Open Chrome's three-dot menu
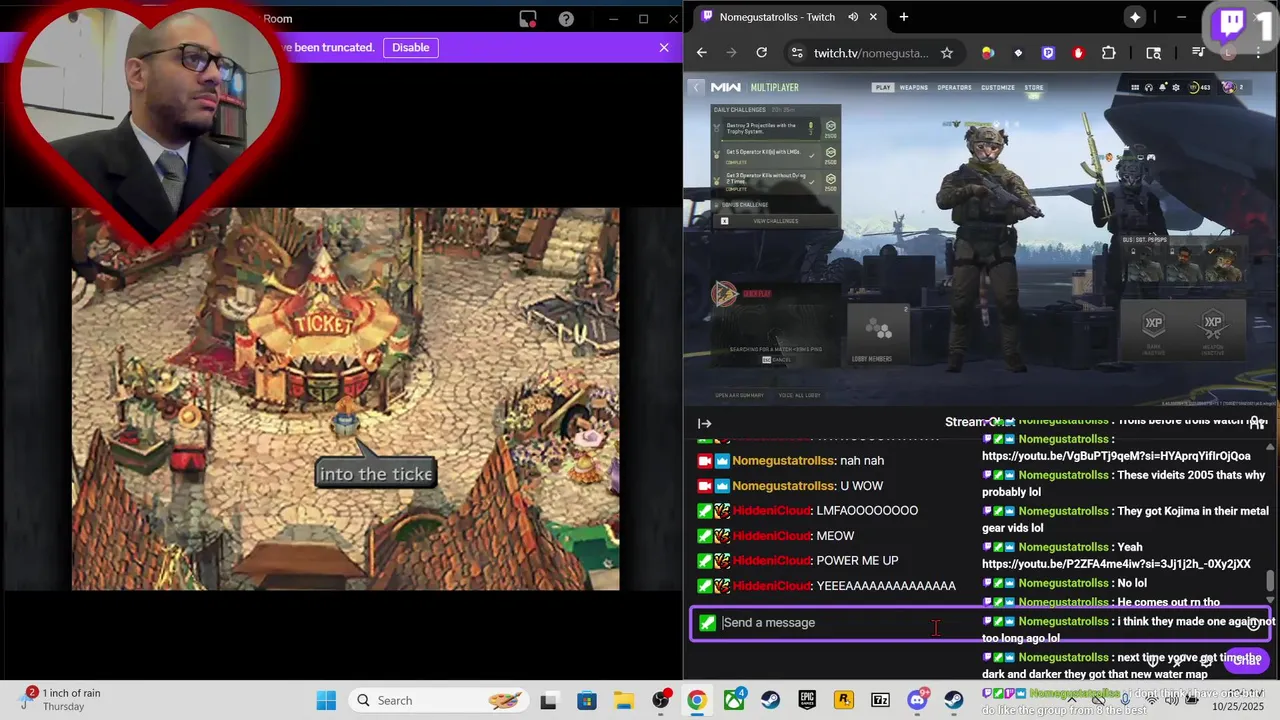1280x720 pixels. (1258, 53)
